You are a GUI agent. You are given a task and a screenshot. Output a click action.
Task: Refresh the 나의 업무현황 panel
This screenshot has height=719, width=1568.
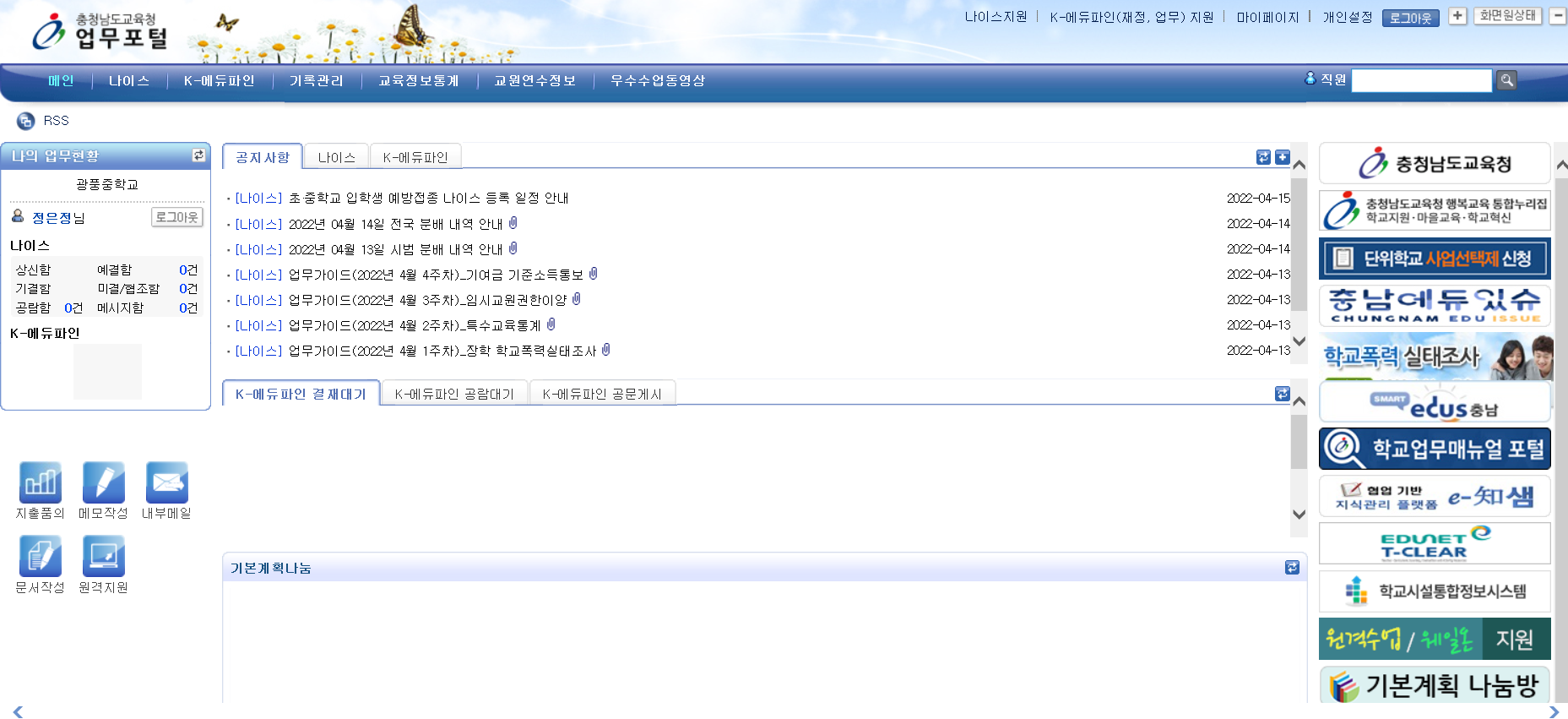(x=198, y=155)
